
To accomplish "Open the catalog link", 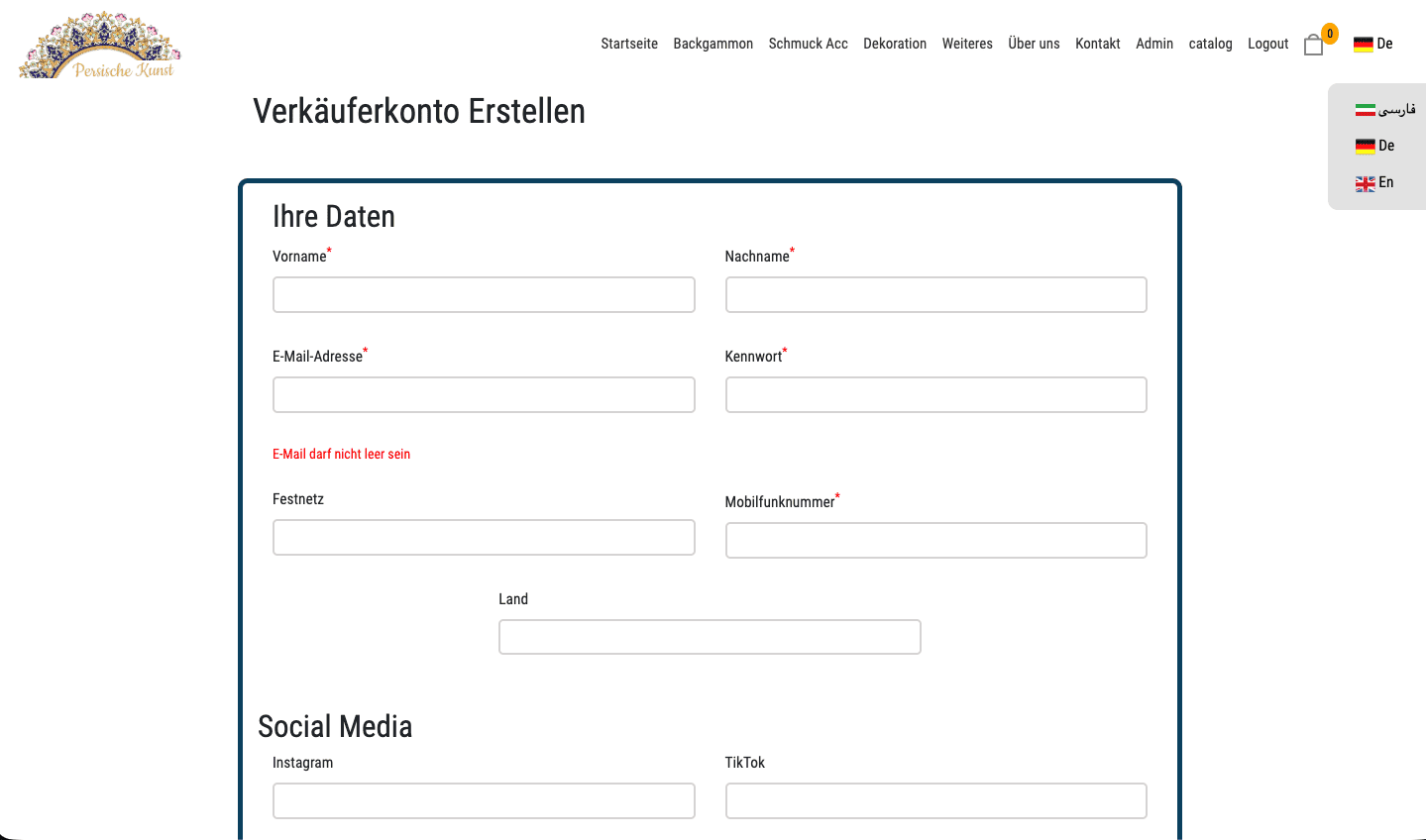I will tap(1211, 44).
